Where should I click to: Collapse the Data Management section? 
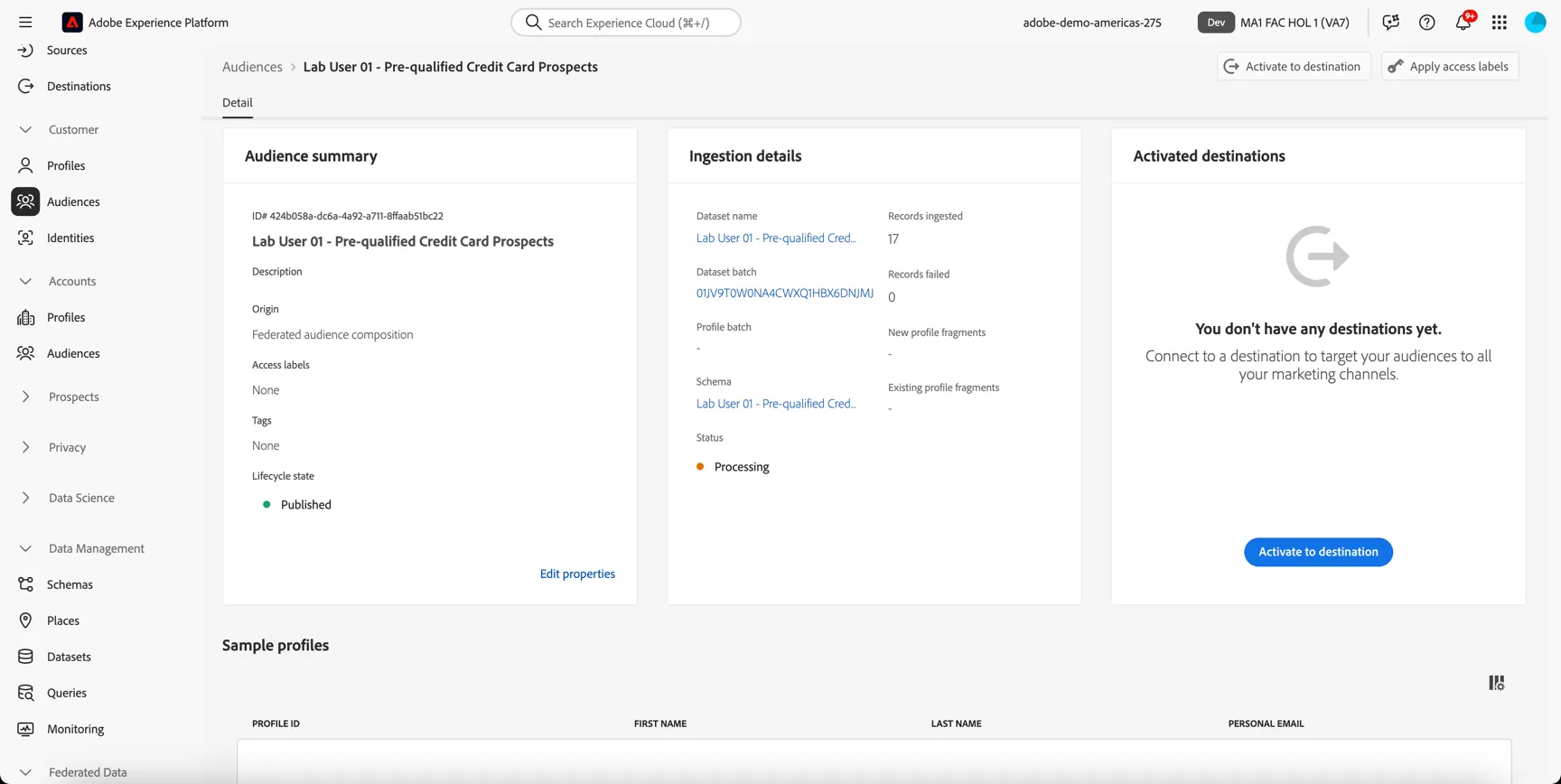25,548
